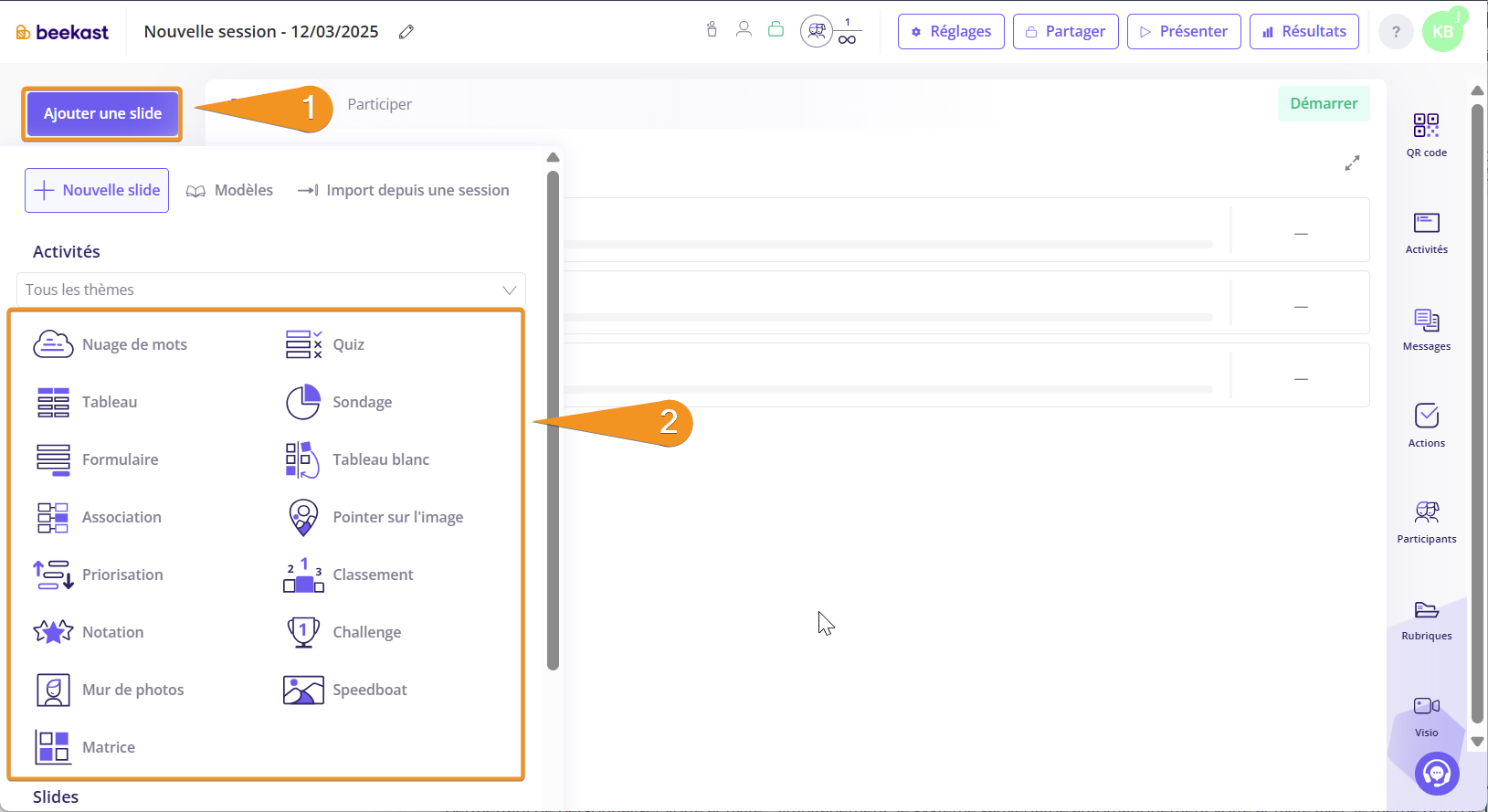1488x812 pixels.
Task: Open the user avatar KB menu
Action: 1442,32
